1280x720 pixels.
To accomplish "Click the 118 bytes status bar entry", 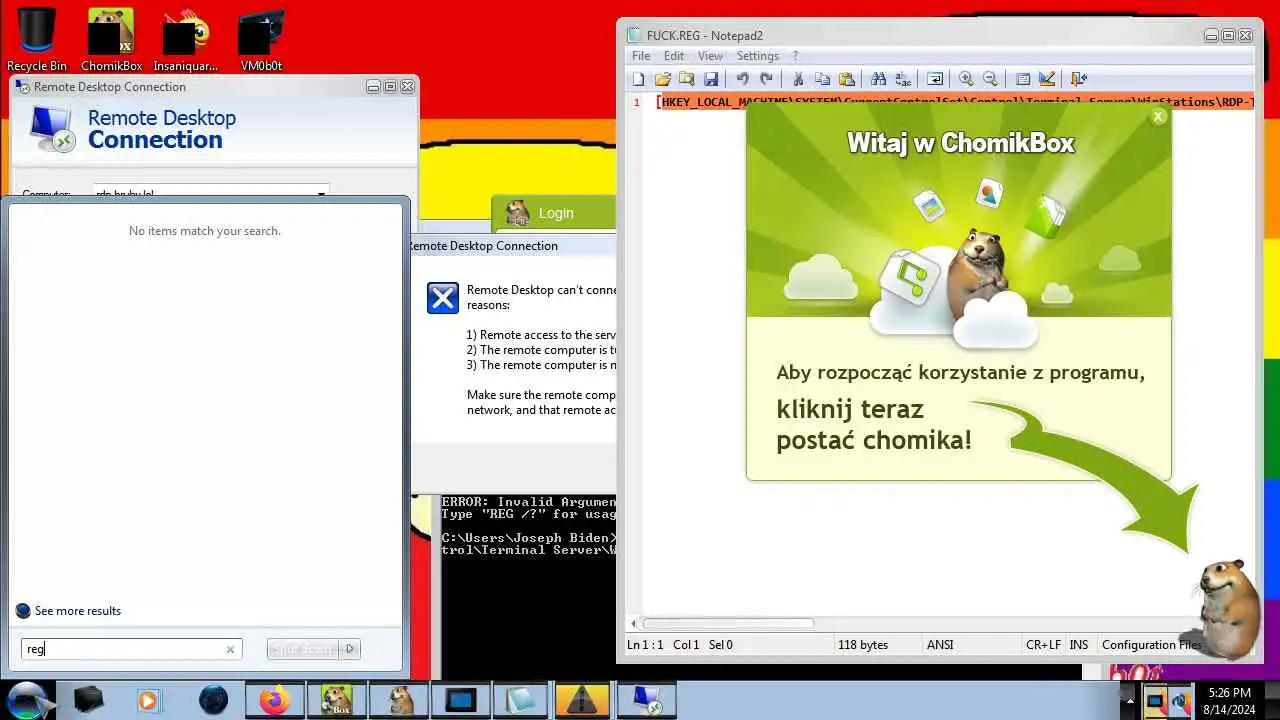I will tap(863, 645).
